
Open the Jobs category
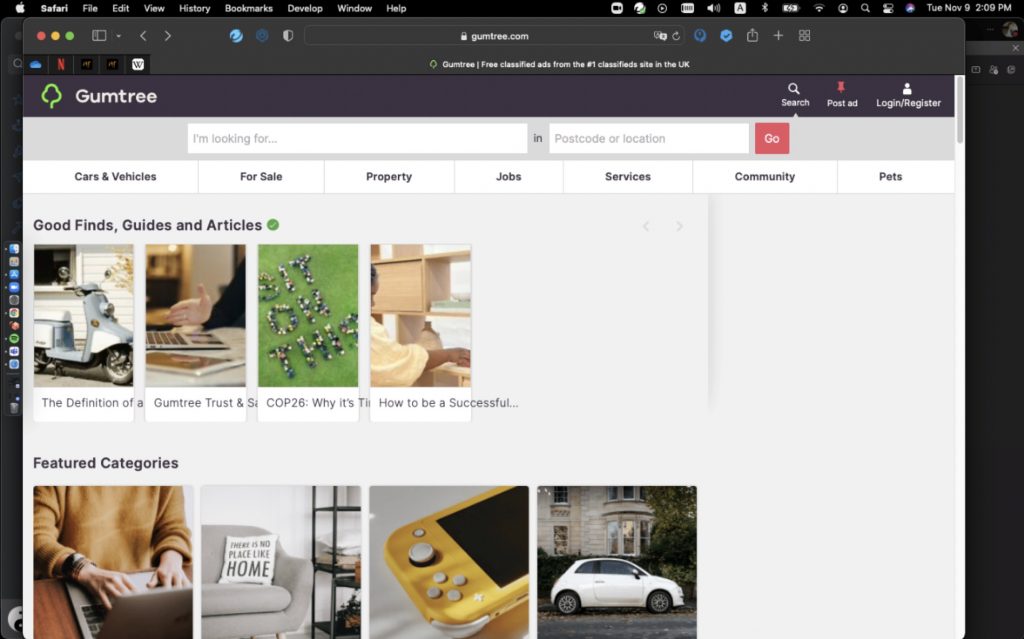pyautogui.click(x=508, y=177)
